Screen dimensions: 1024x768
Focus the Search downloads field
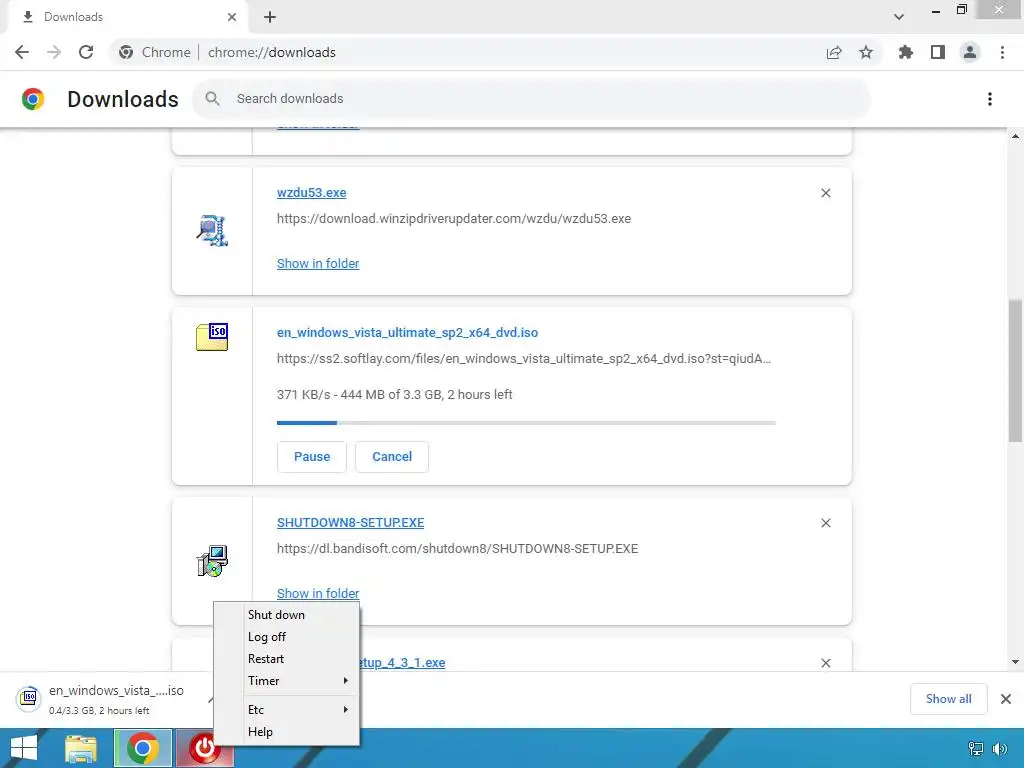click(x=532, y=99)
